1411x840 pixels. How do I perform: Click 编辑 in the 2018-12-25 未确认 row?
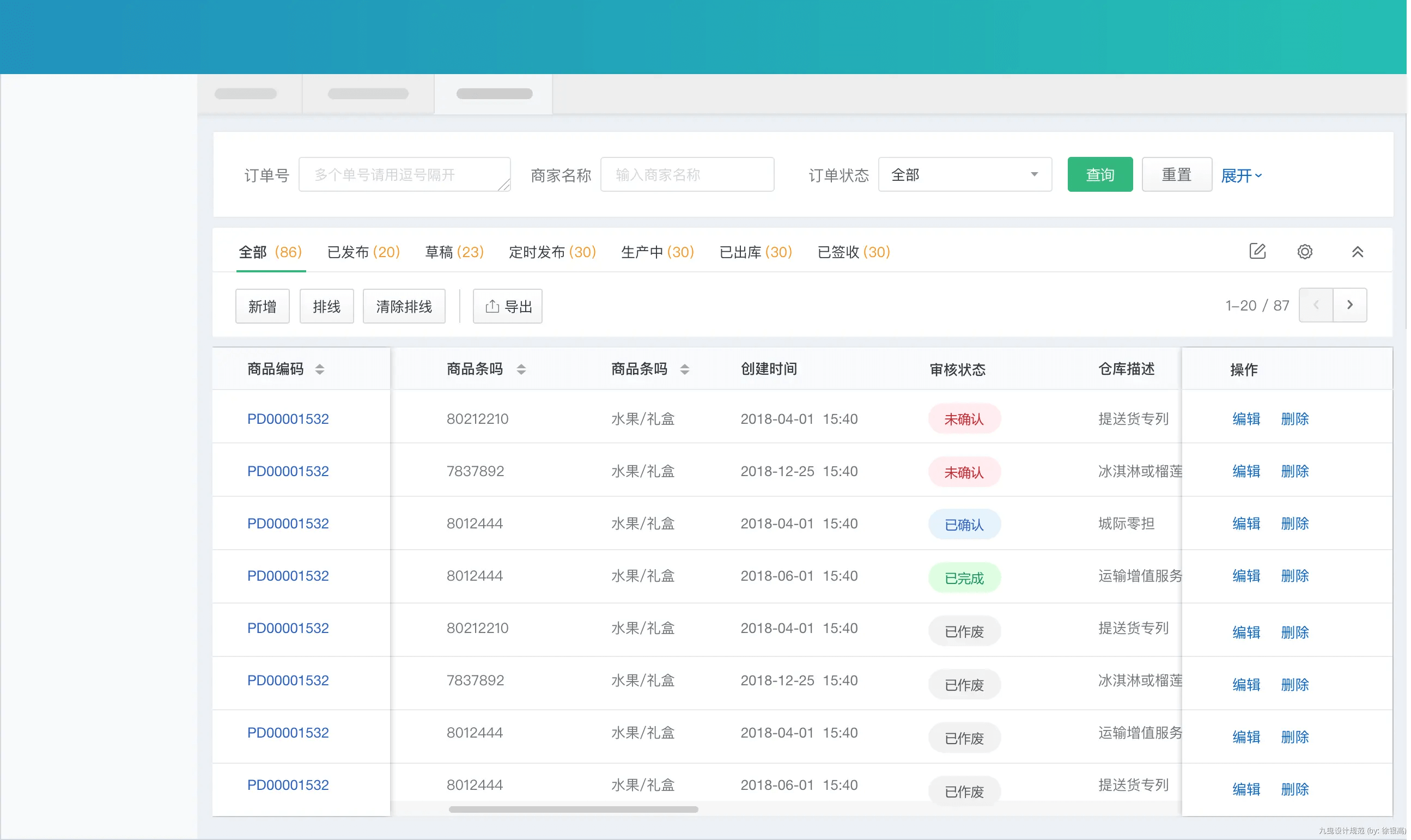click(x=1246, y=472)
